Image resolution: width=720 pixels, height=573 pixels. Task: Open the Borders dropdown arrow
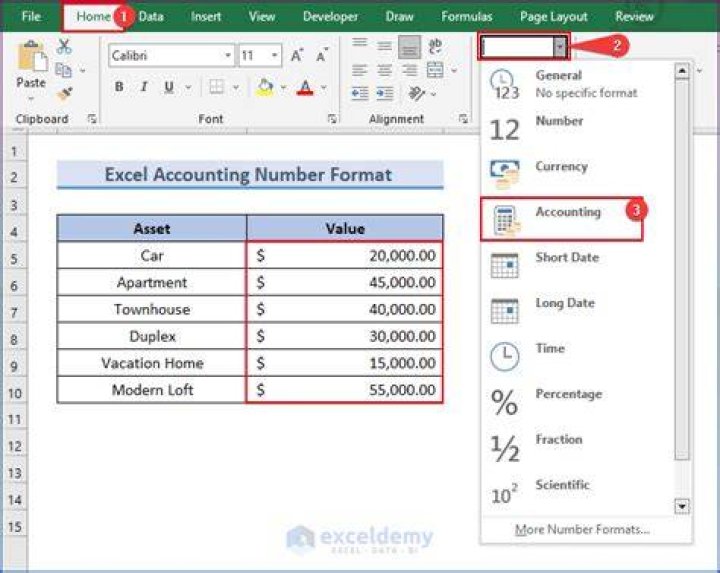236,87
